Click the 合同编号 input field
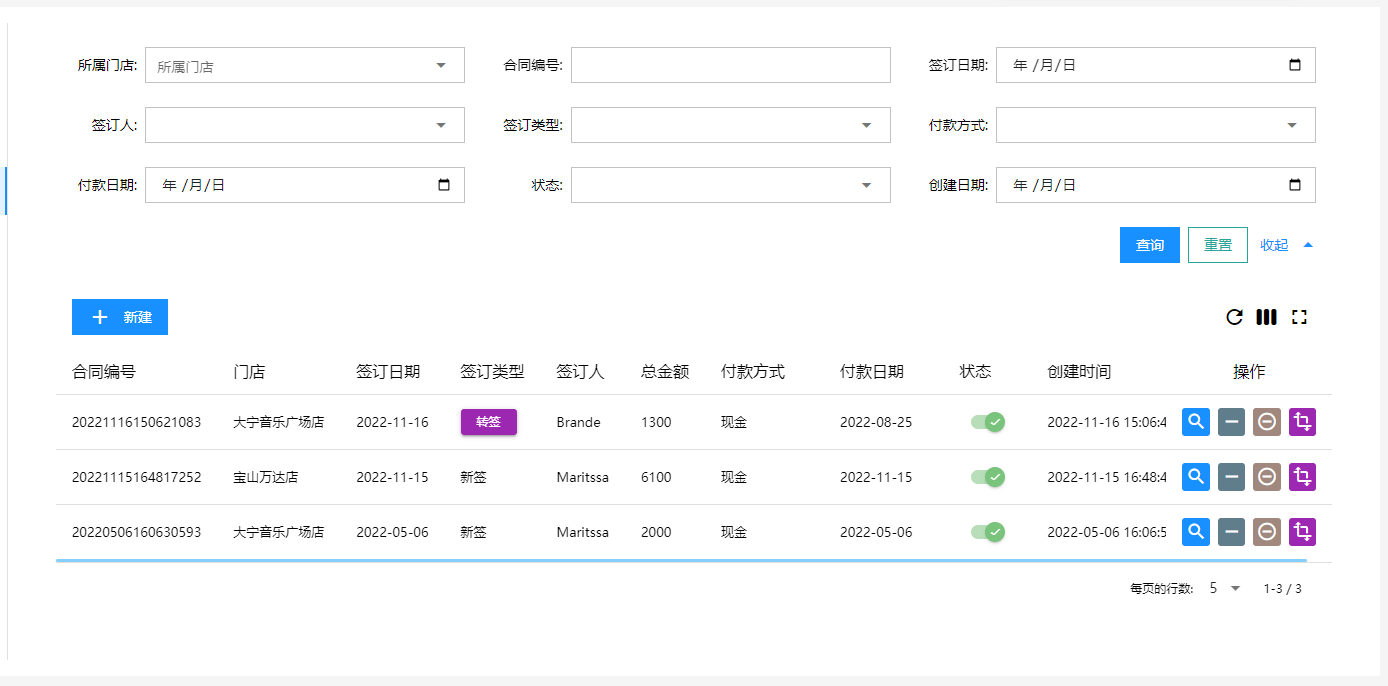The image size is (1388, 686). 730,65
